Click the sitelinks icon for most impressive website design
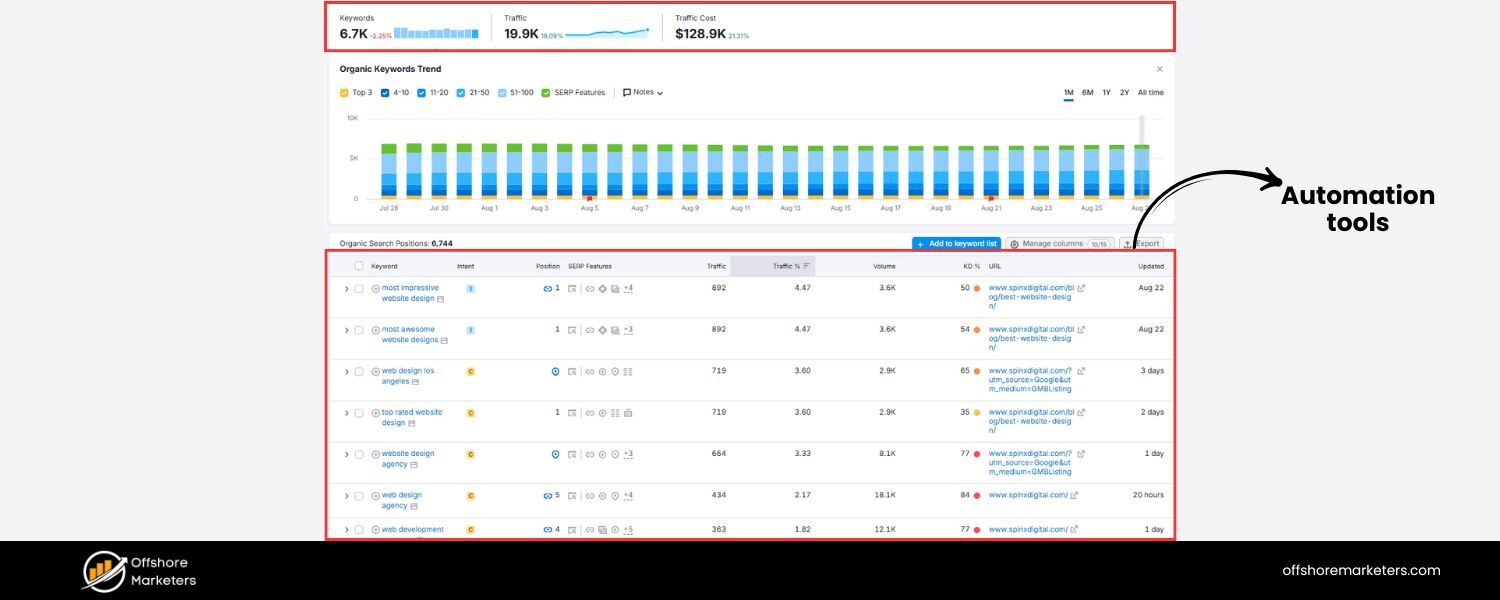Viewport: 1500px width, 600px height. coord(590,288)
